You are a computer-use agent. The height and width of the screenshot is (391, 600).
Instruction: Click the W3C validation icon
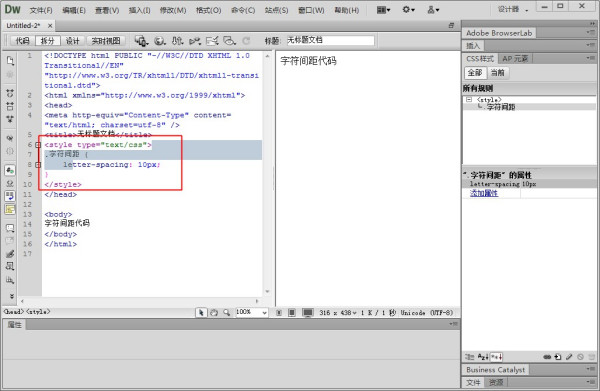coord(195,41)
